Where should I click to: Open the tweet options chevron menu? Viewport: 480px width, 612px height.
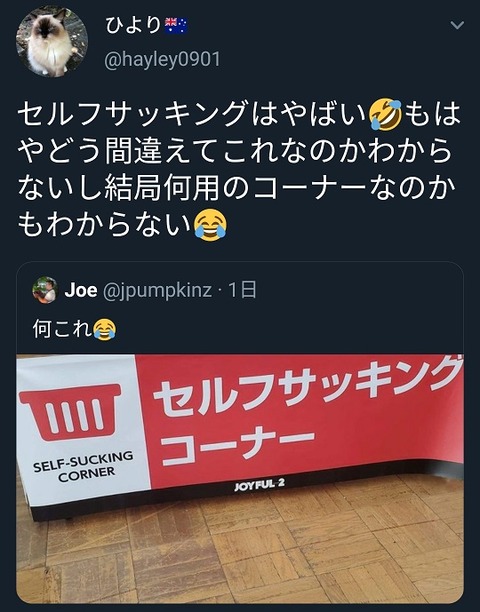click(457, 25)
